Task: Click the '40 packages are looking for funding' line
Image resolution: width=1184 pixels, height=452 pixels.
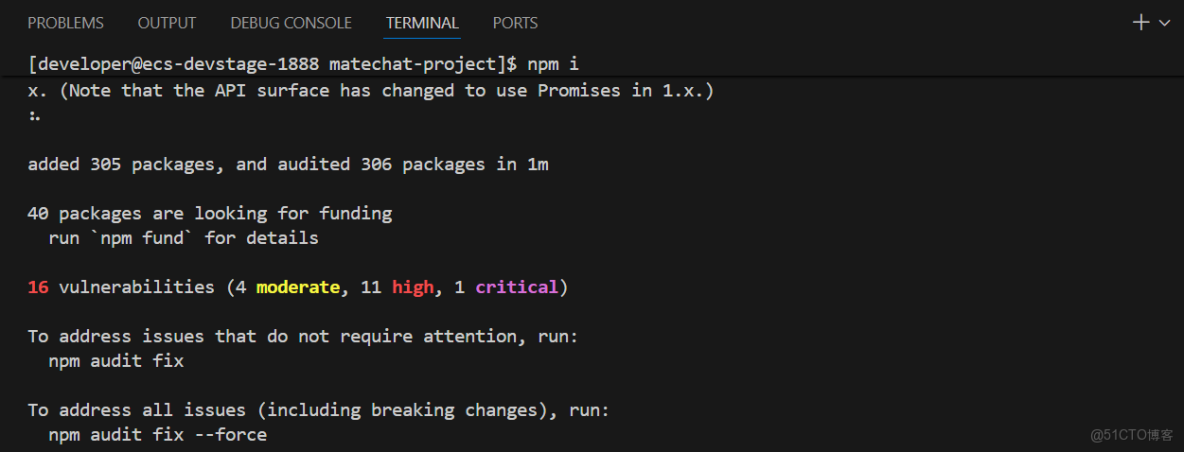Action: click(210, 213)
